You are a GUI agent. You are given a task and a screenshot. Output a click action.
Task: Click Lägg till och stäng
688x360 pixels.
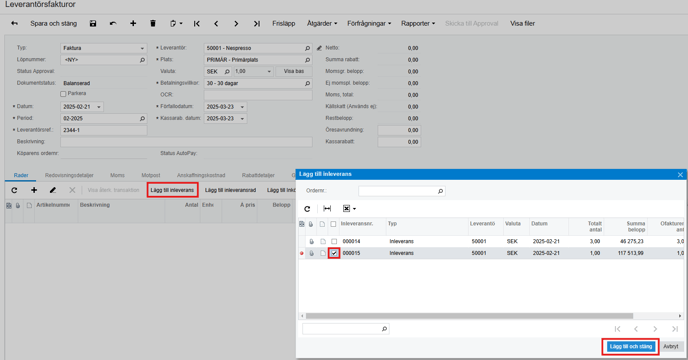click(631, 346)
